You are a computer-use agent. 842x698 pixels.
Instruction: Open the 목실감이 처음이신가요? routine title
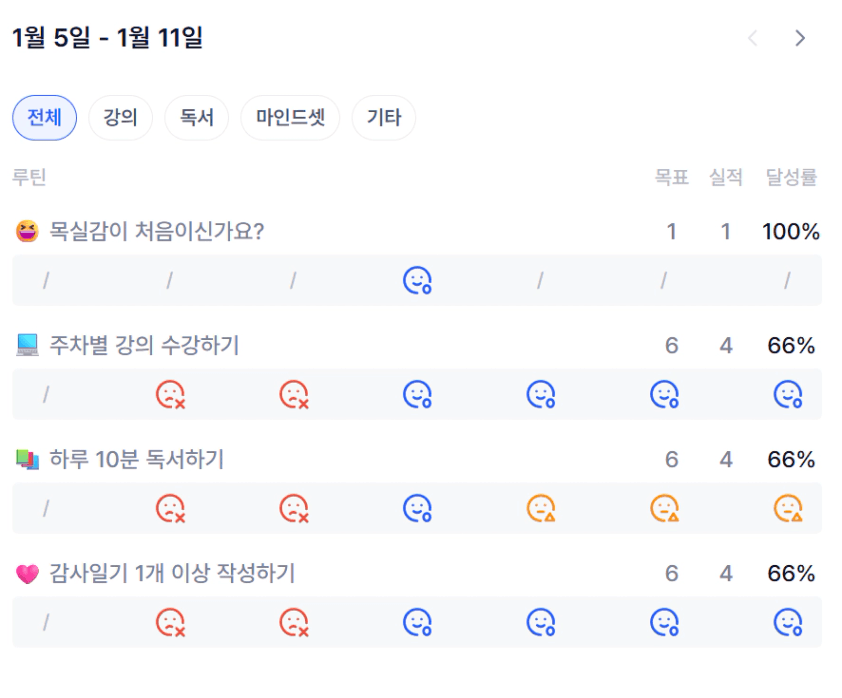click(157, 232)
